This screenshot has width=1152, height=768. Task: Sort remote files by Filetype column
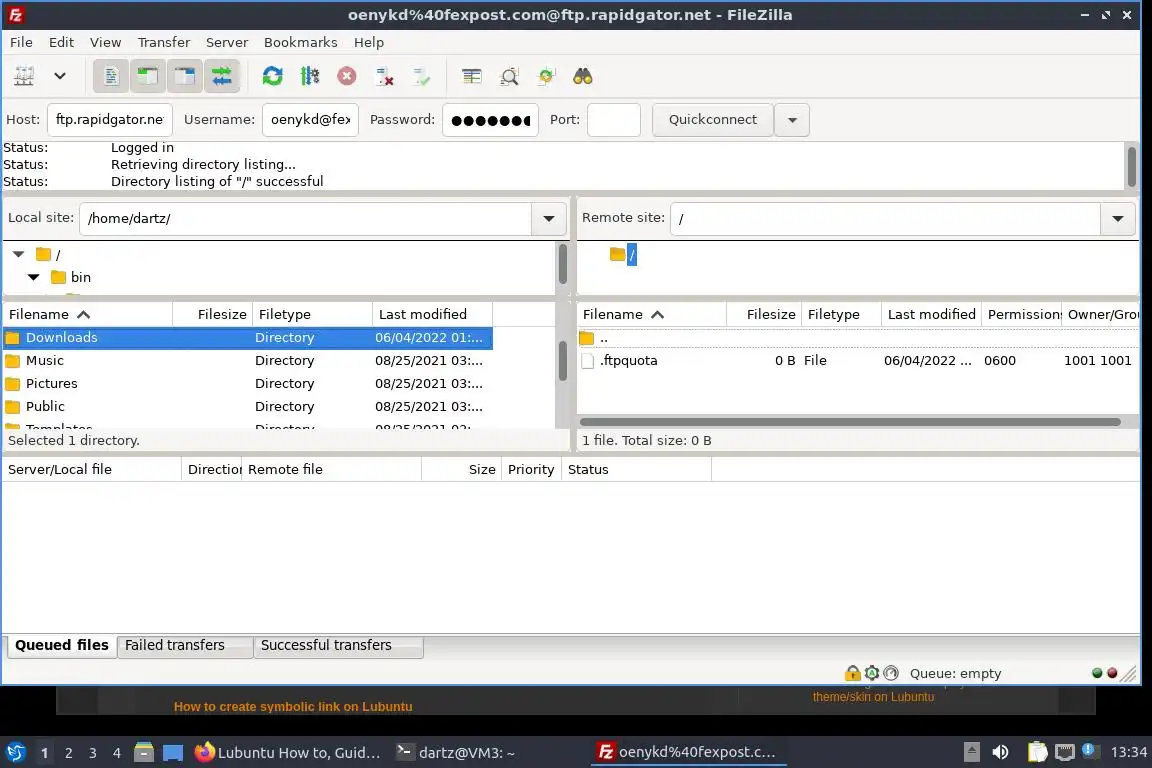pyautogui.click(x=841, y=315)
